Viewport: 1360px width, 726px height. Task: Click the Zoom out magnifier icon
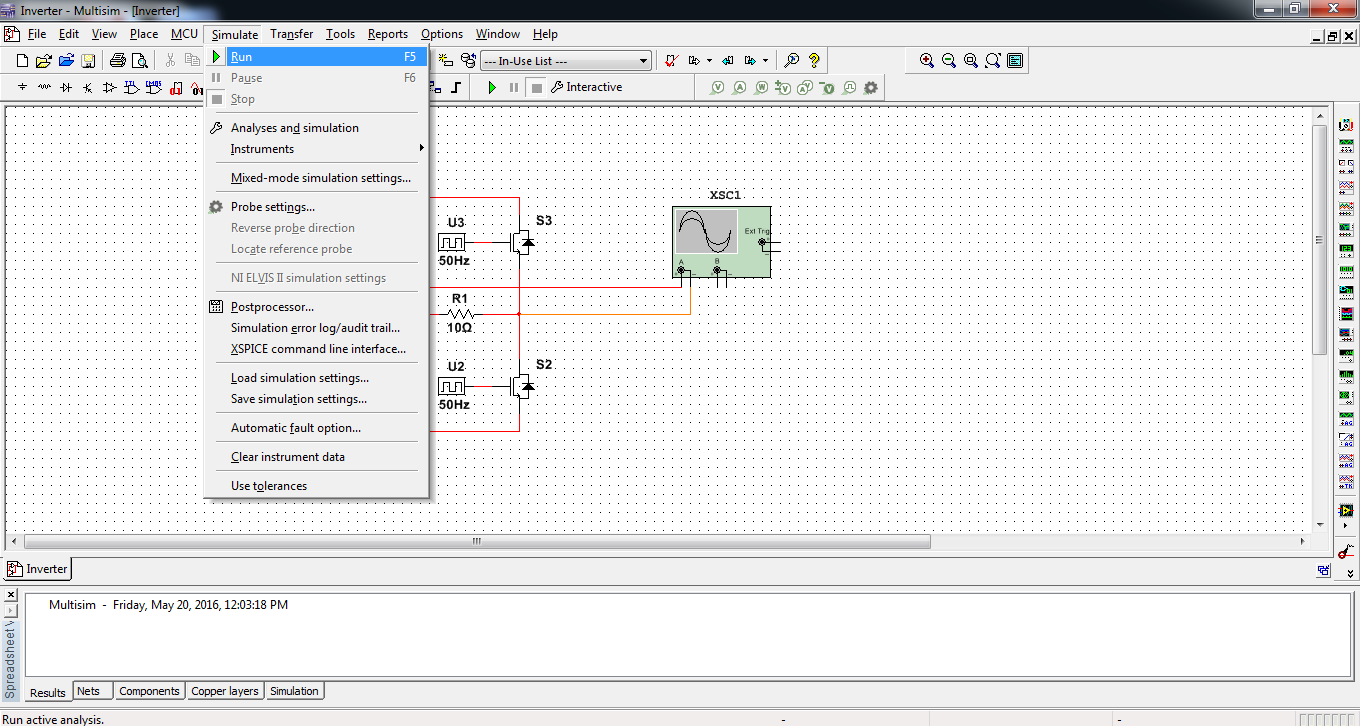(x=949, y=61)
